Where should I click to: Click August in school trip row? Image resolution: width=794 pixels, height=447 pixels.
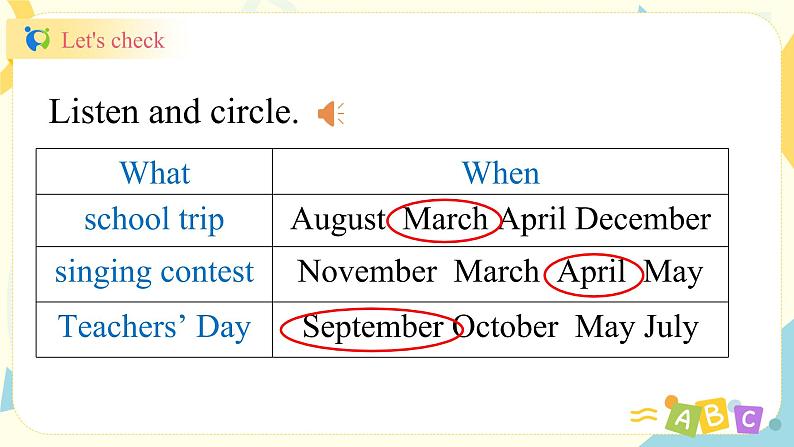coord(338,219)
